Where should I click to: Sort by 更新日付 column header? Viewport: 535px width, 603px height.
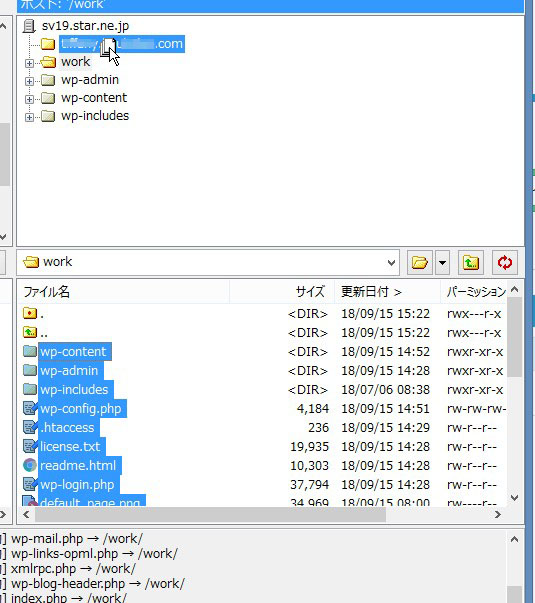pos(387,292)
